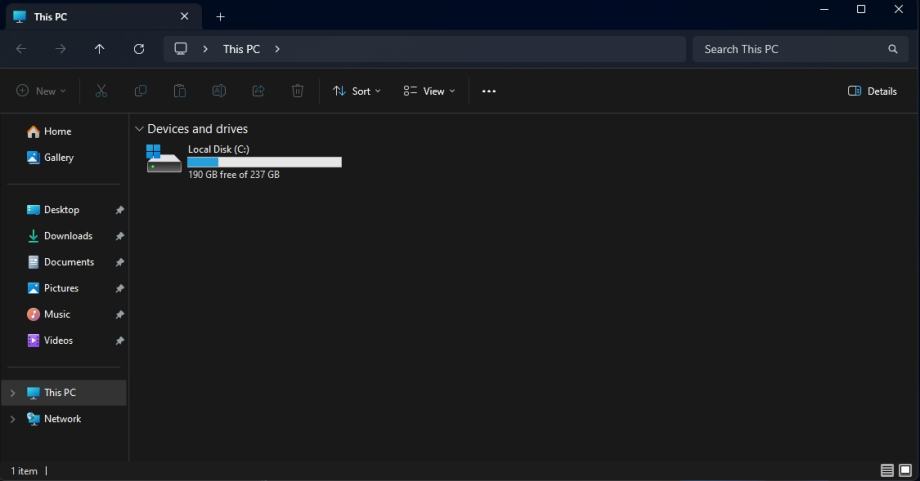Click the monitor icon in address bar
Viewport: 920px width, 481px height.
pyautogui.click(x=181, y=49)
